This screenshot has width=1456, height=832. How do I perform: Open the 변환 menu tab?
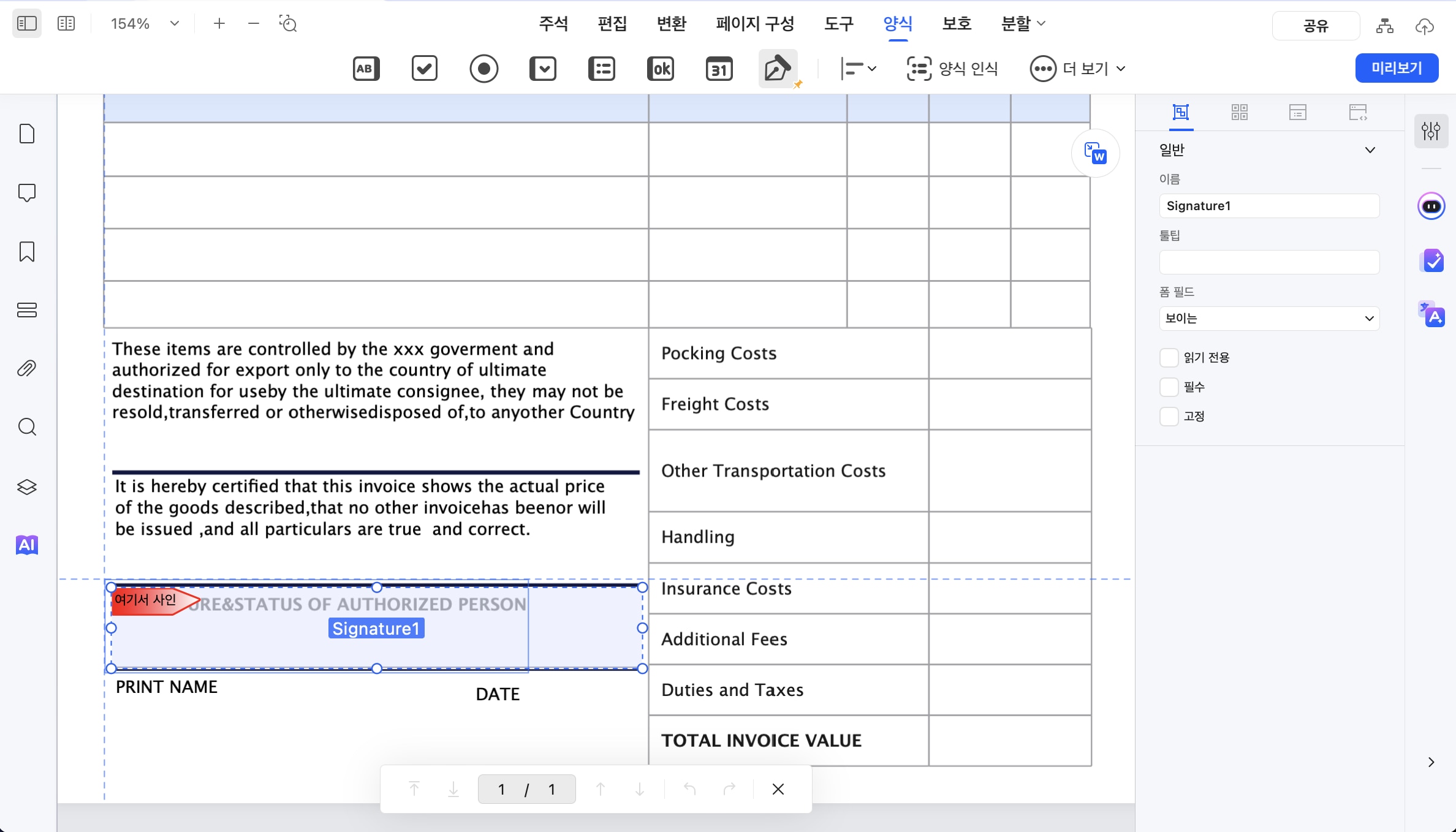(671, 24)
